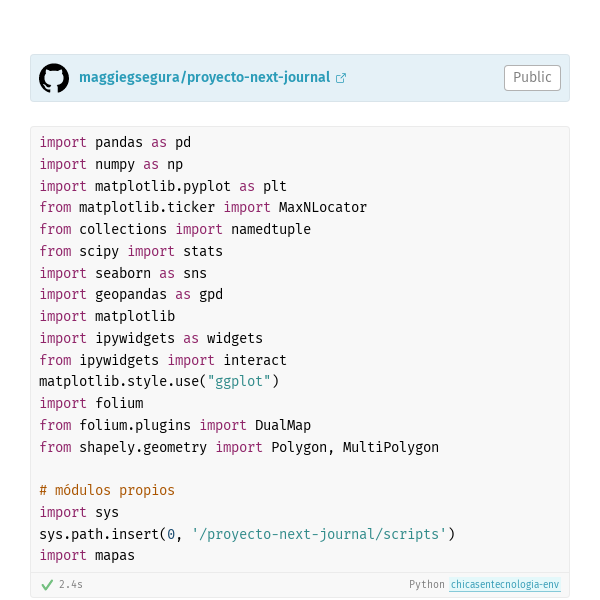
Task: Click the "ggplot" string in style.use call
Action: [x=239, y=381]
